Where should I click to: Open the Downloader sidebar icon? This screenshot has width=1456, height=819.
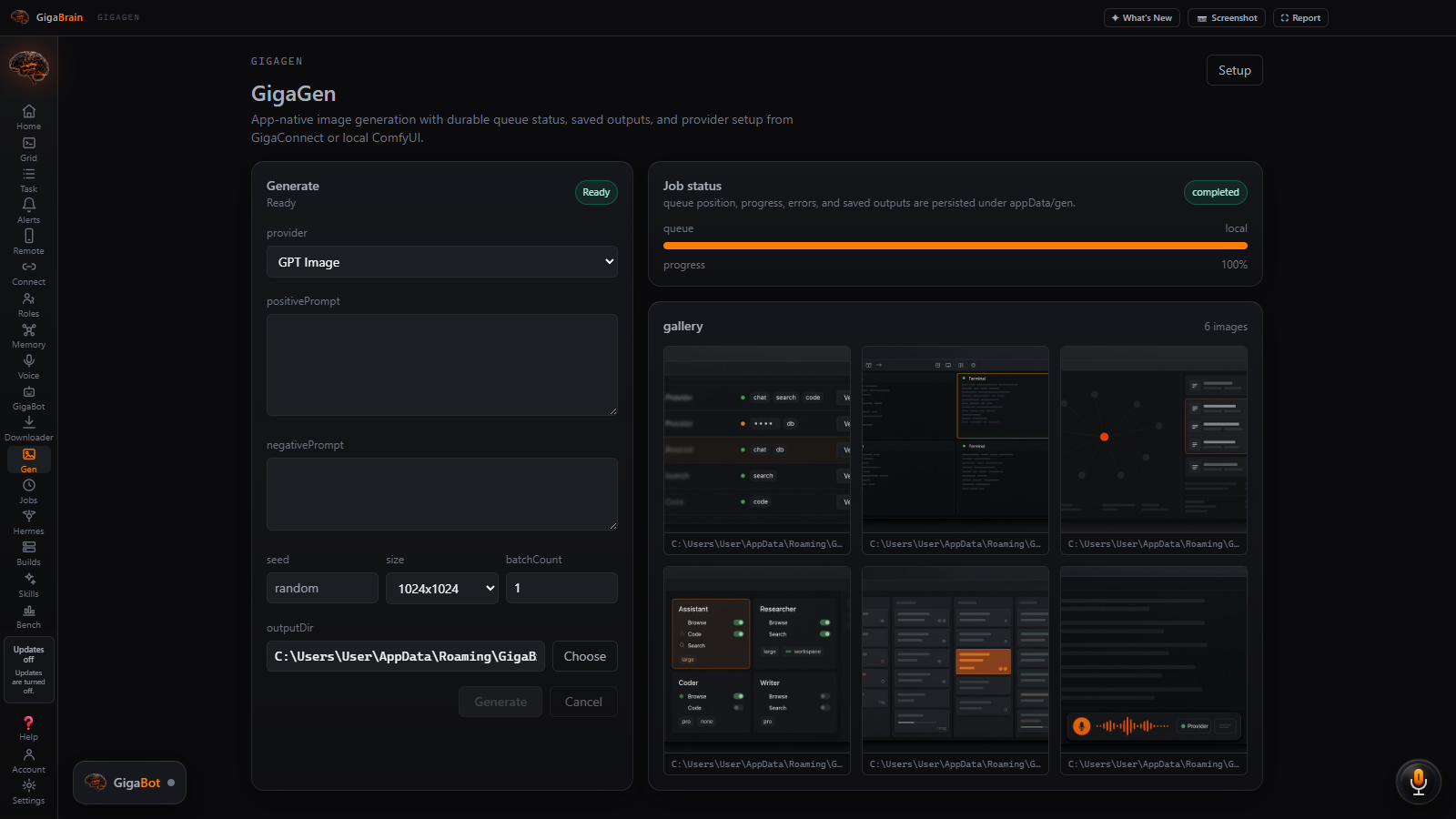tap(28, 429)
